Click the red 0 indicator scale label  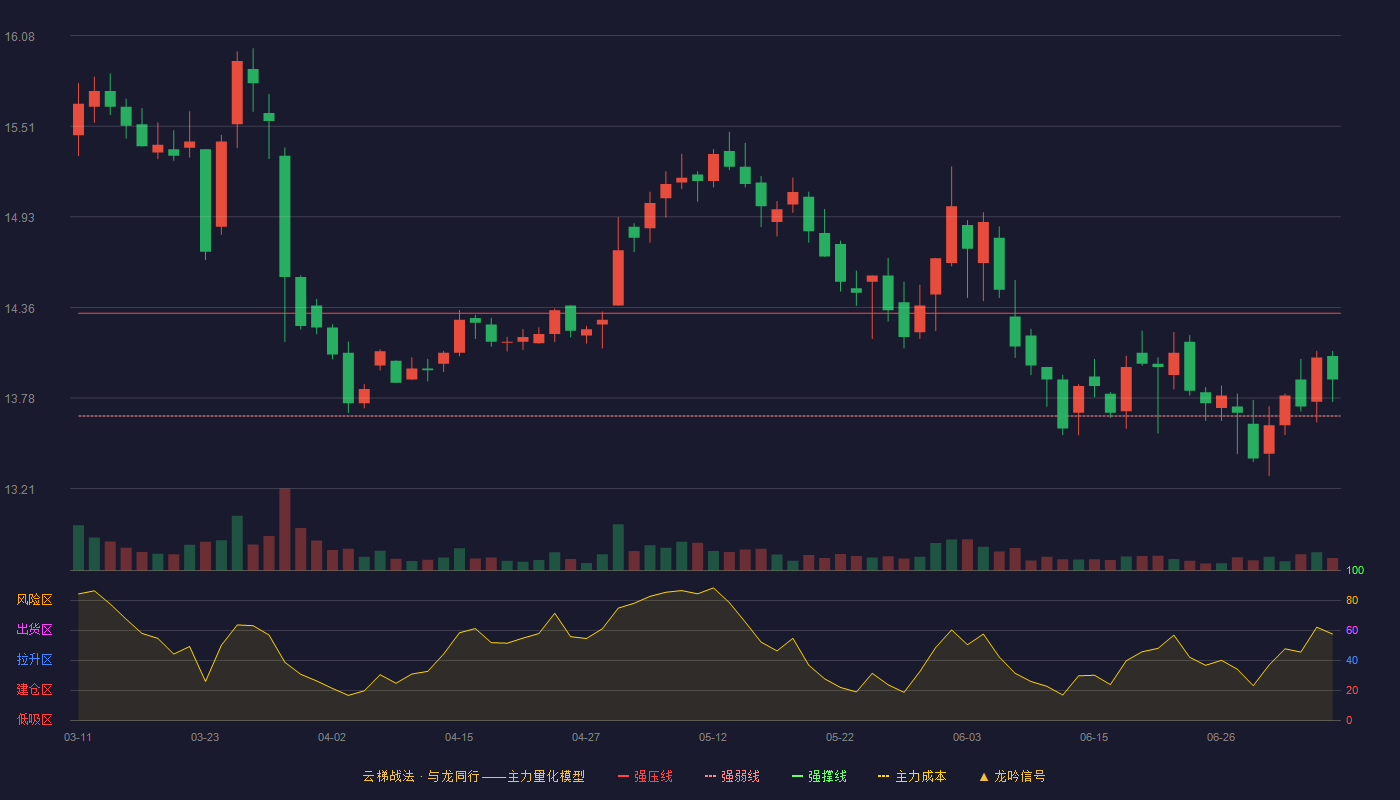click(x=1348, y=720)
